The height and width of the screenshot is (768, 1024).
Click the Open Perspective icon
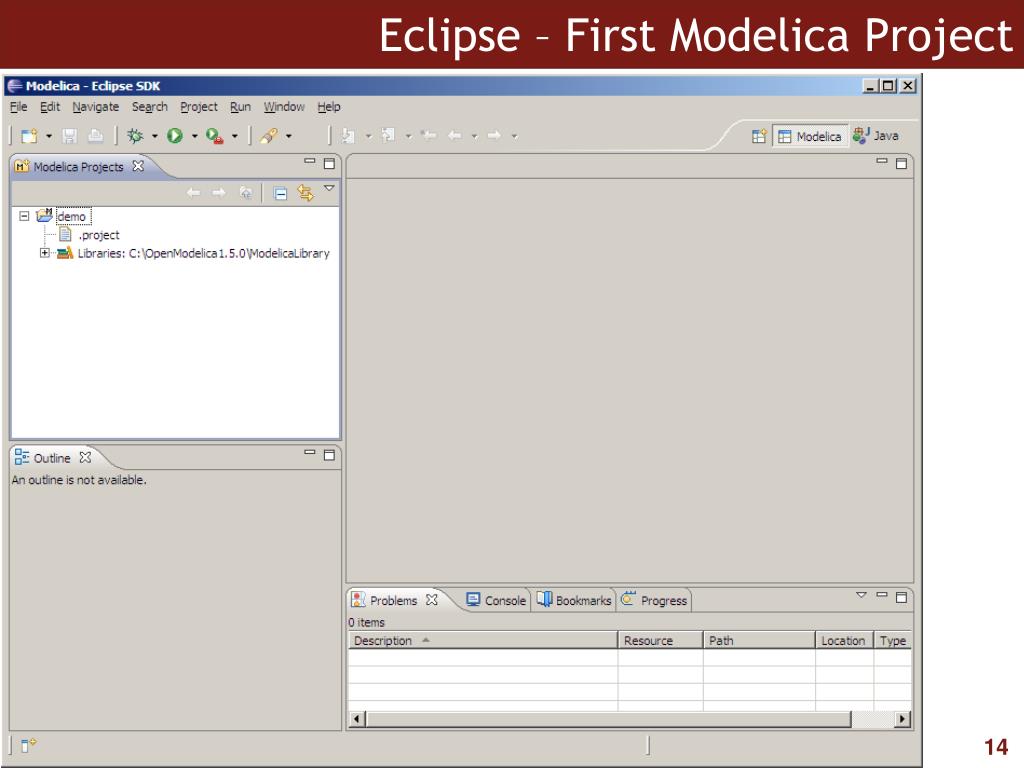pos(759,136)
